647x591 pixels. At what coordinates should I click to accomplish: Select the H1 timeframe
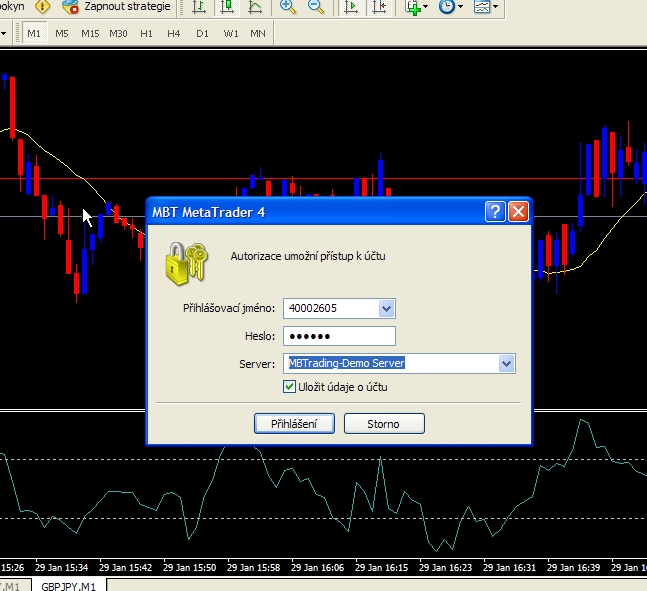146,33
